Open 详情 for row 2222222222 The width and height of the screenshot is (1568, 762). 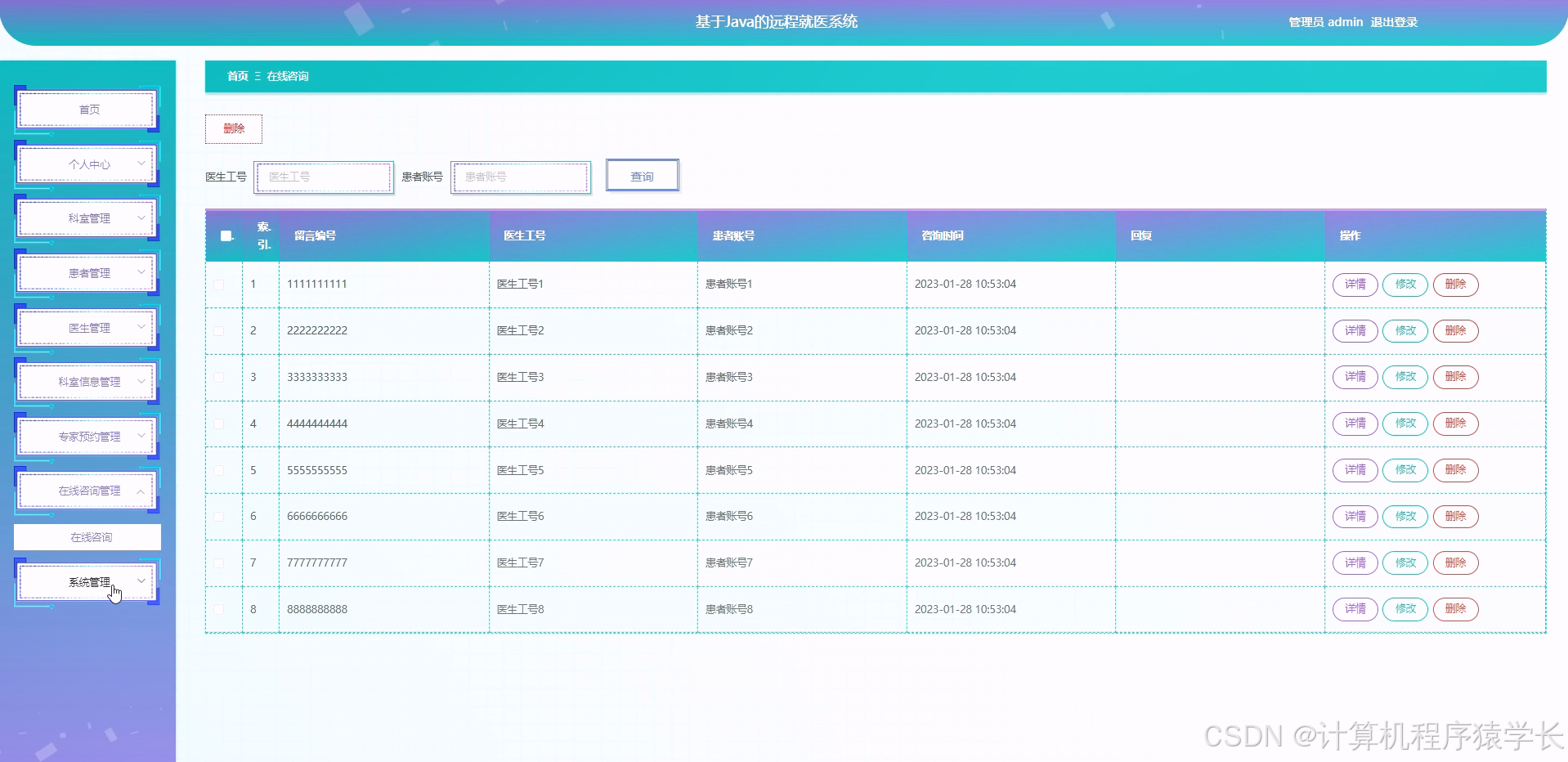click(1355, 331)
